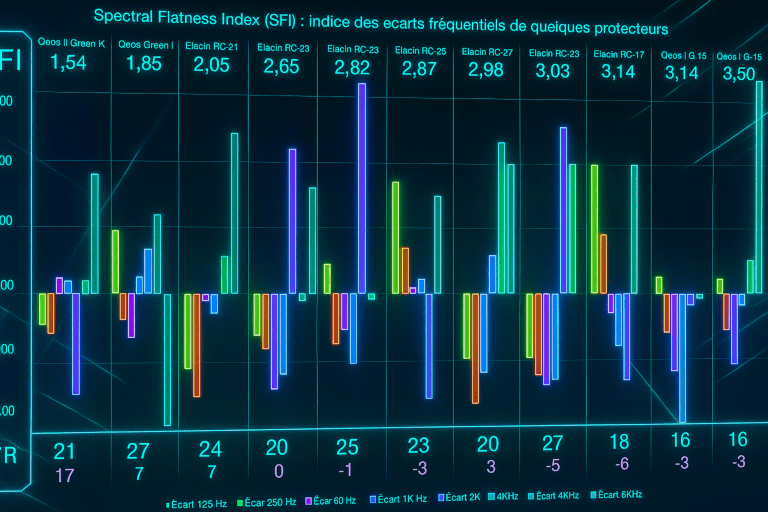Click the purple 'Écar 60 Hz' legend swatch
The width and height of the screenshot is (768, 512).
(309, 501)
